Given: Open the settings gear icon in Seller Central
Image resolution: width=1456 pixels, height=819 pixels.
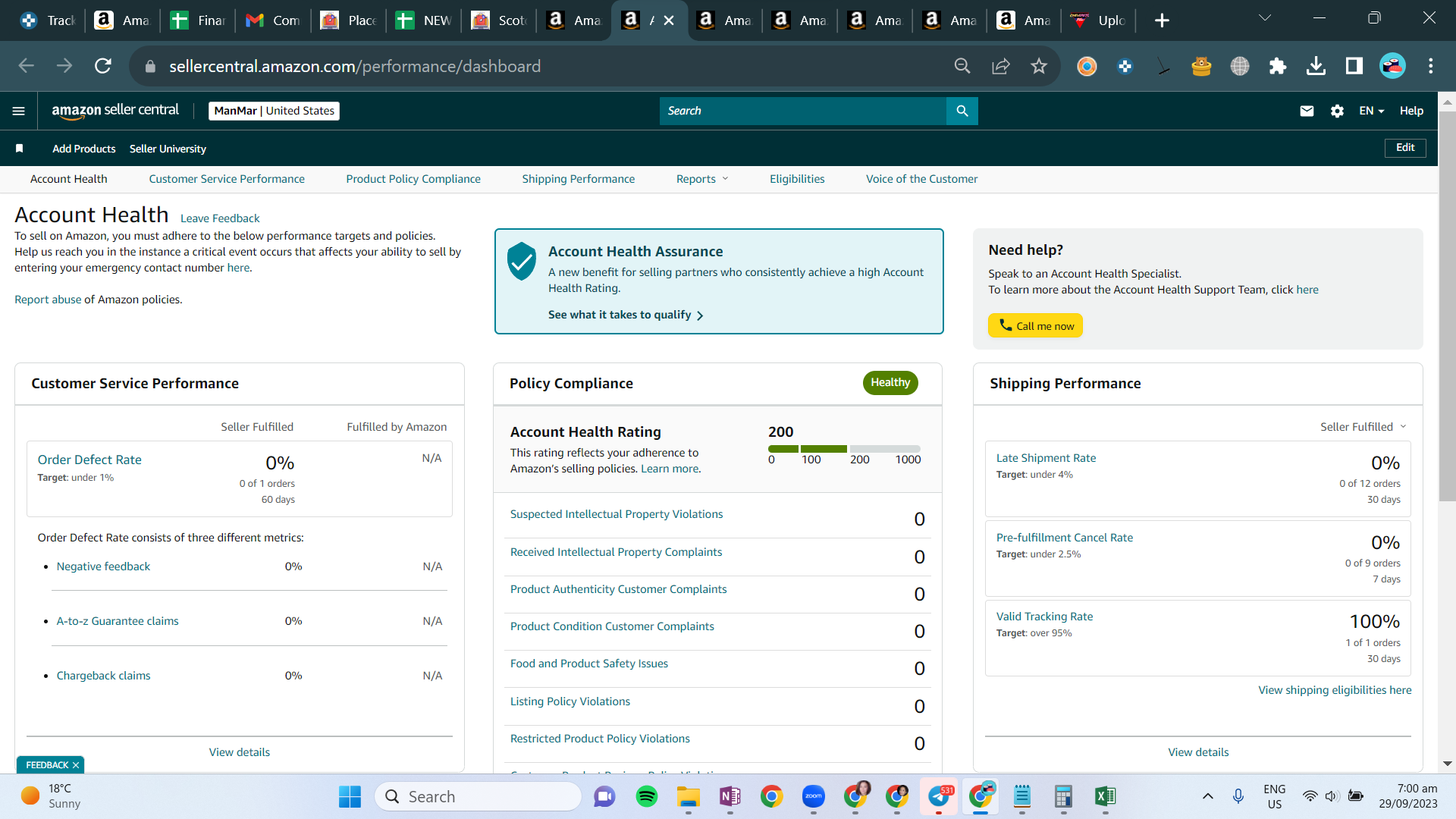Looking at the screenshot, I should pyautogui.click(x=1337, y=111).
